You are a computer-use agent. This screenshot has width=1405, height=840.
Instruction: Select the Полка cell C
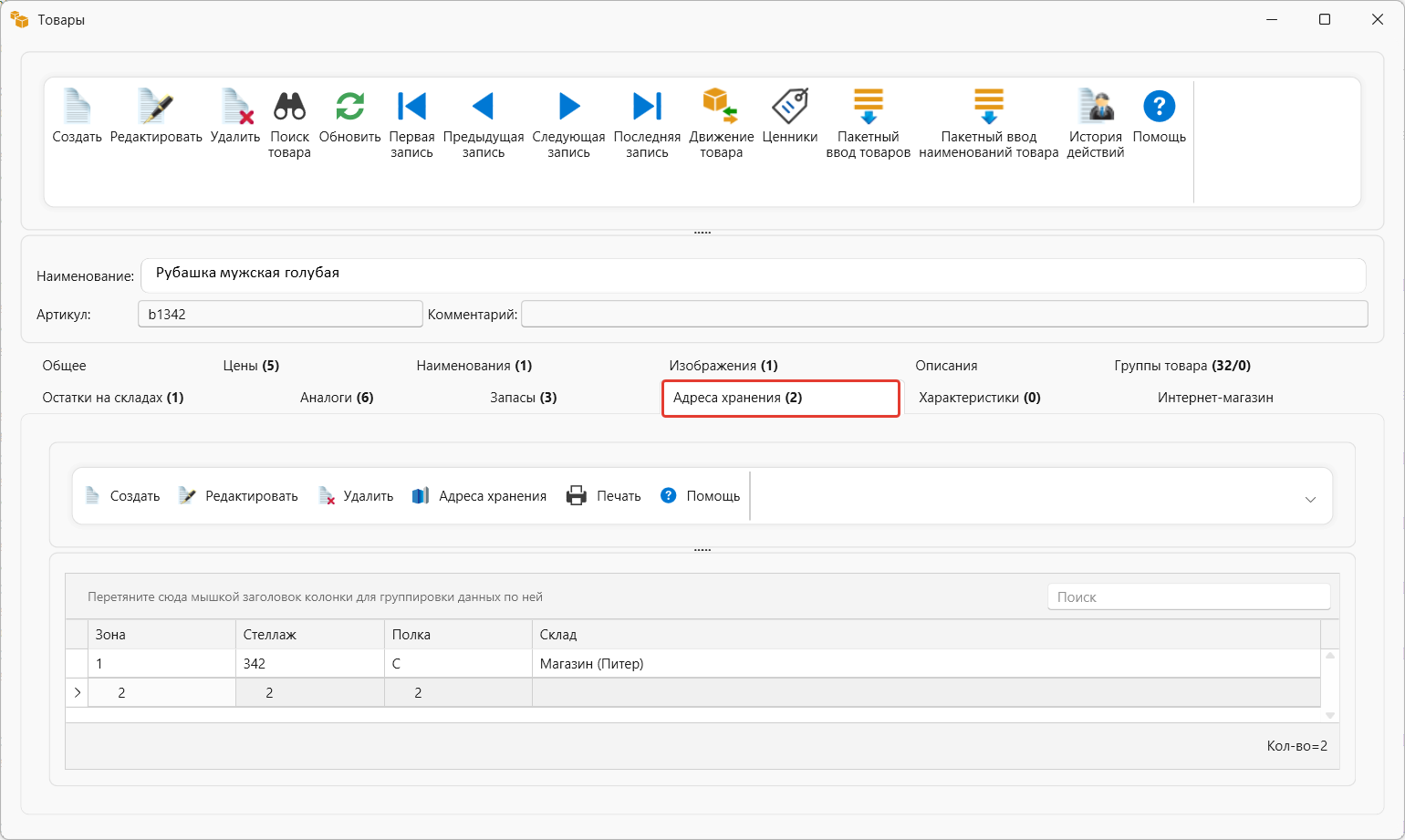point(458,664)
